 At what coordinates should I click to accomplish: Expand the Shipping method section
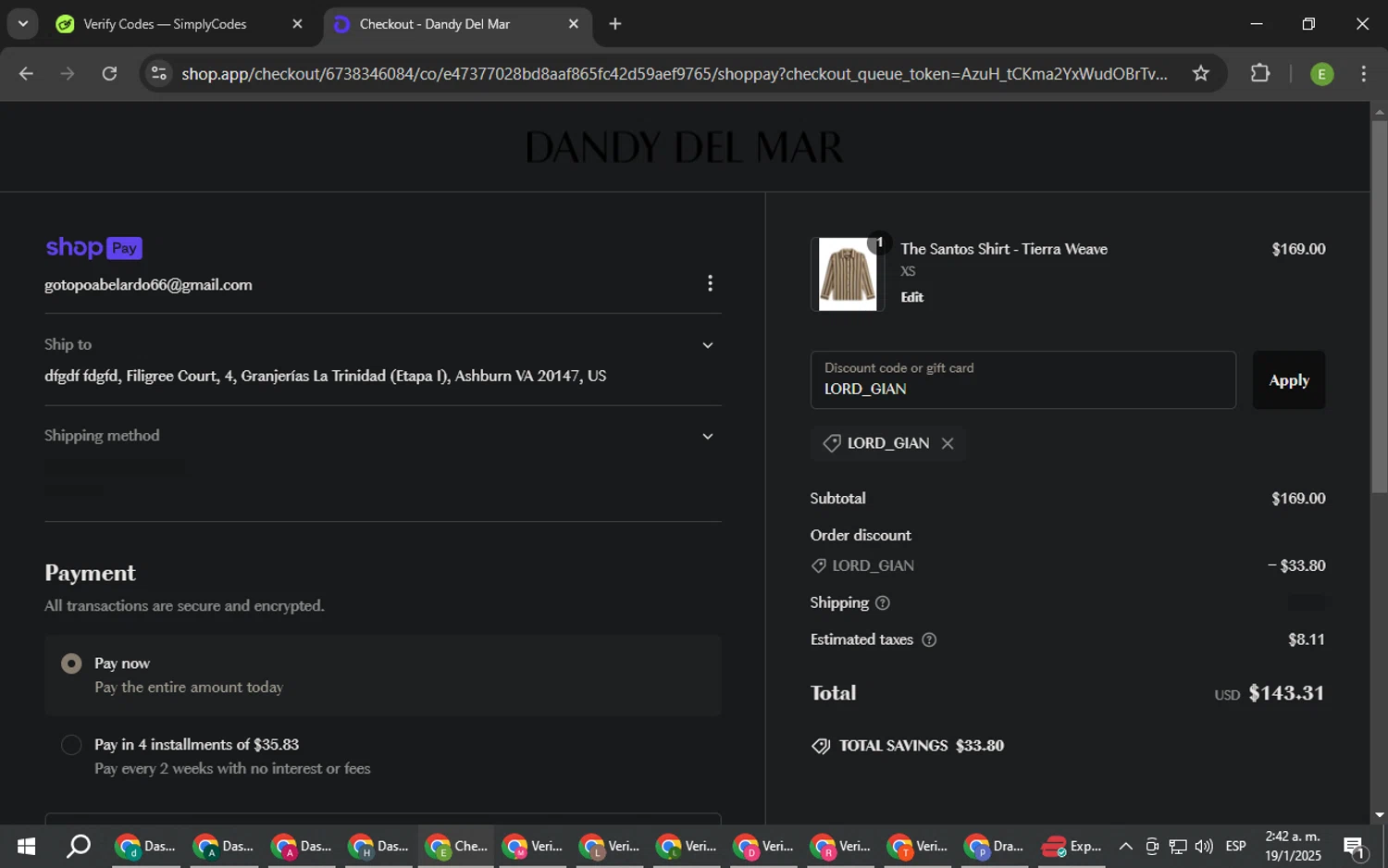point(707,436)
